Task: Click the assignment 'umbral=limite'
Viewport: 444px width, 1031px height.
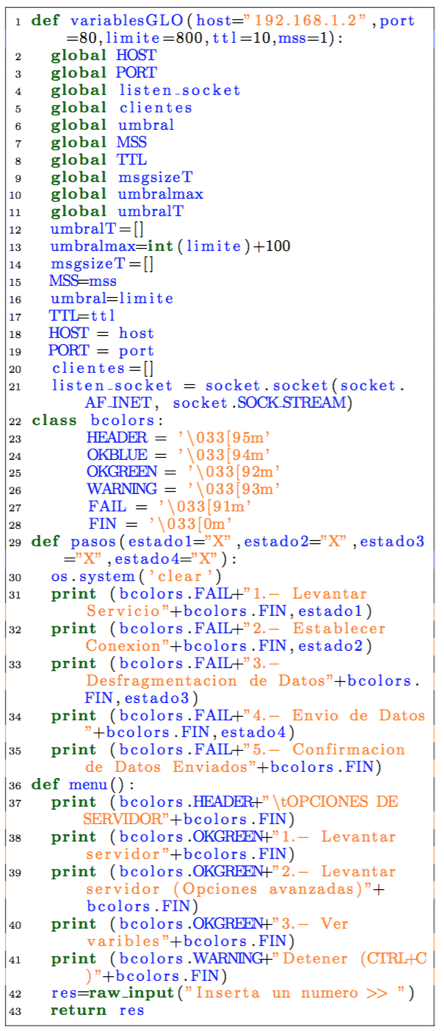Action: (x=112, y=298)
